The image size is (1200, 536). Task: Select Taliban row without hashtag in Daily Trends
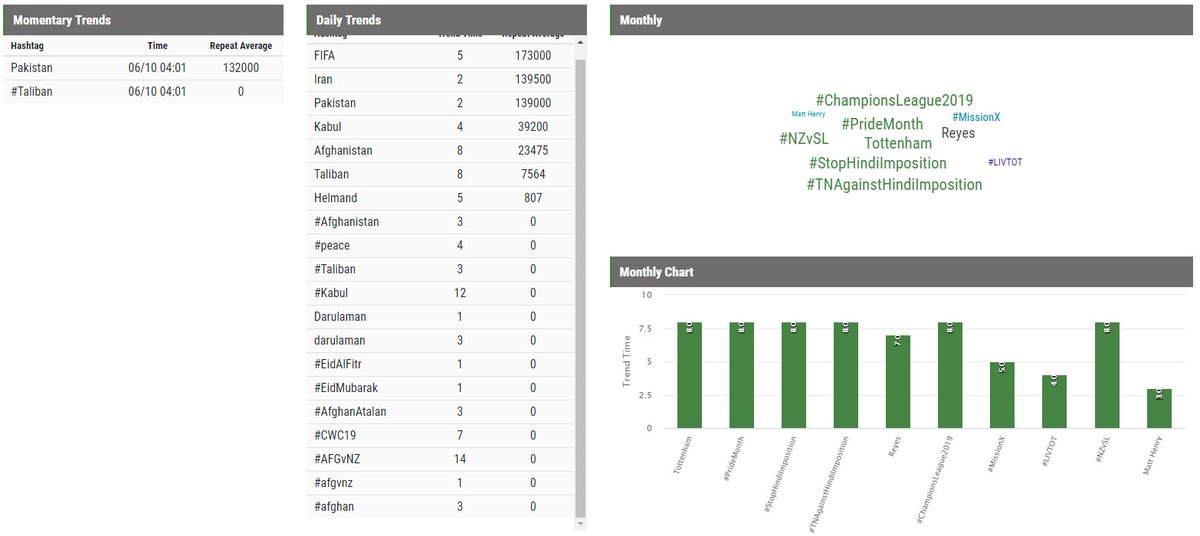[440, 174]
